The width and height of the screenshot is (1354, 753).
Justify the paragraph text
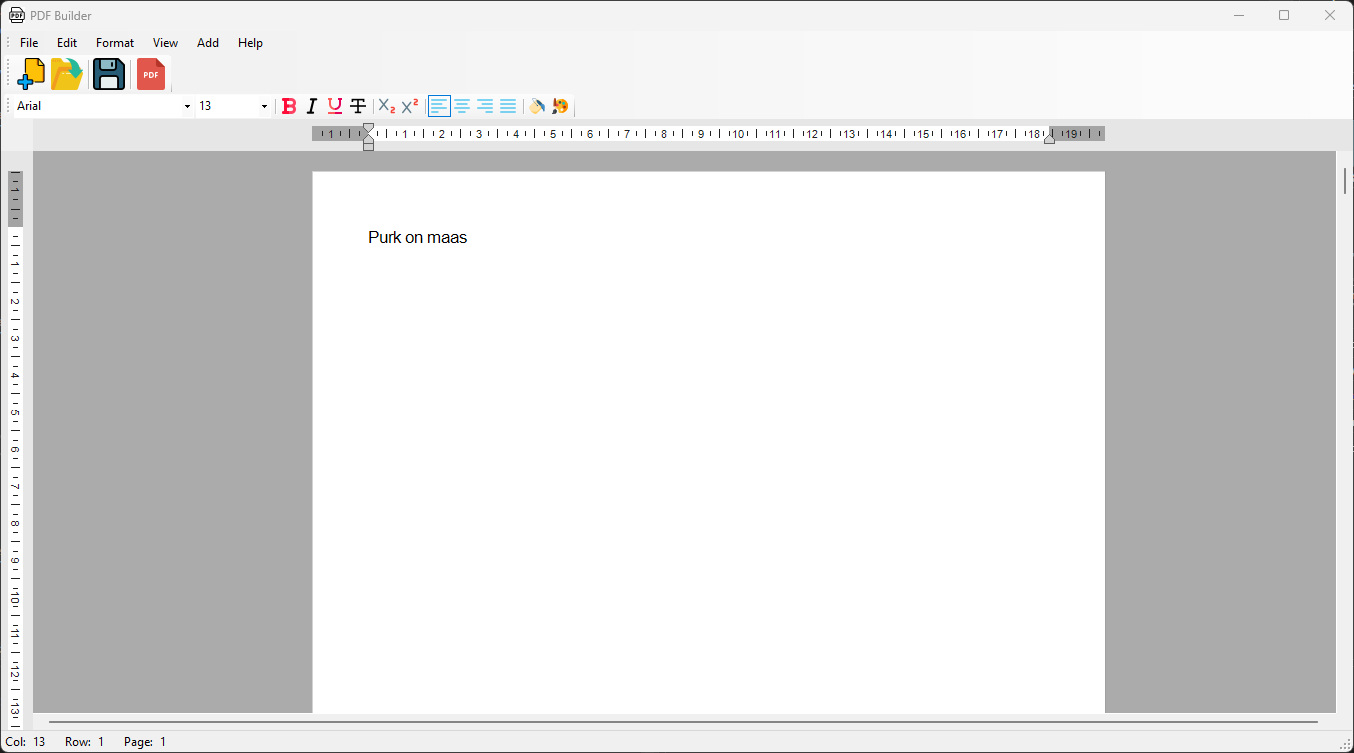[x=508, y=106]
